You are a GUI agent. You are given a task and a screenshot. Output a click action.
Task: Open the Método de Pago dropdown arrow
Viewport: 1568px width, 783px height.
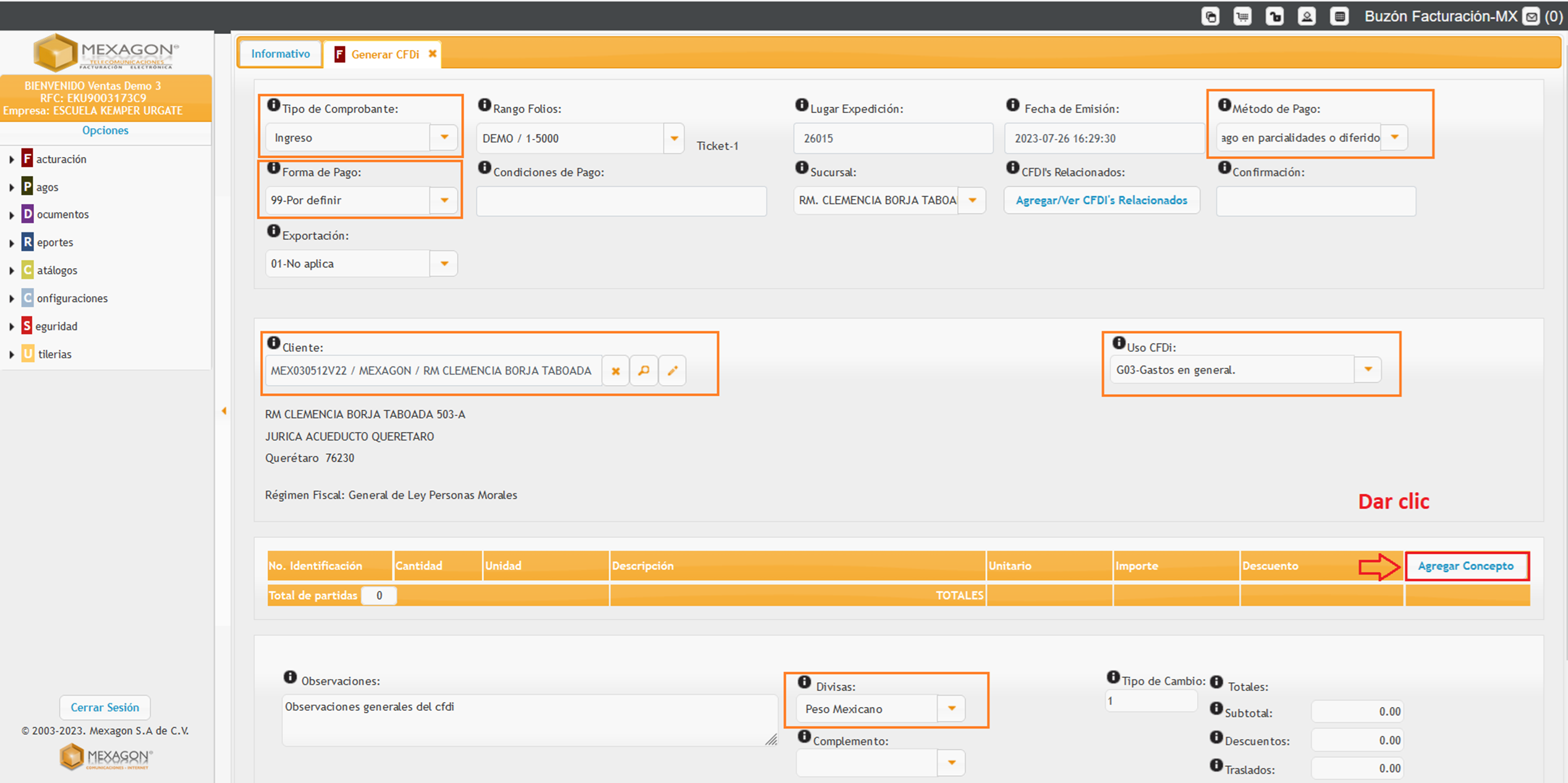point(1395,137)
